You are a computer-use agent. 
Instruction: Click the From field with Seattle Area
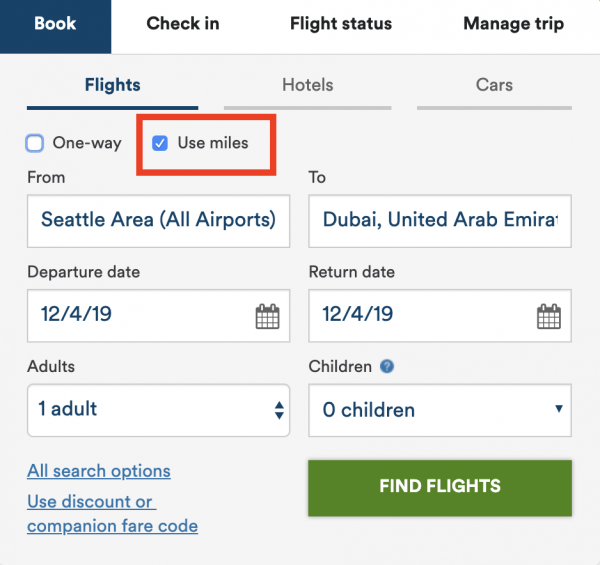[x=158, y=220]
